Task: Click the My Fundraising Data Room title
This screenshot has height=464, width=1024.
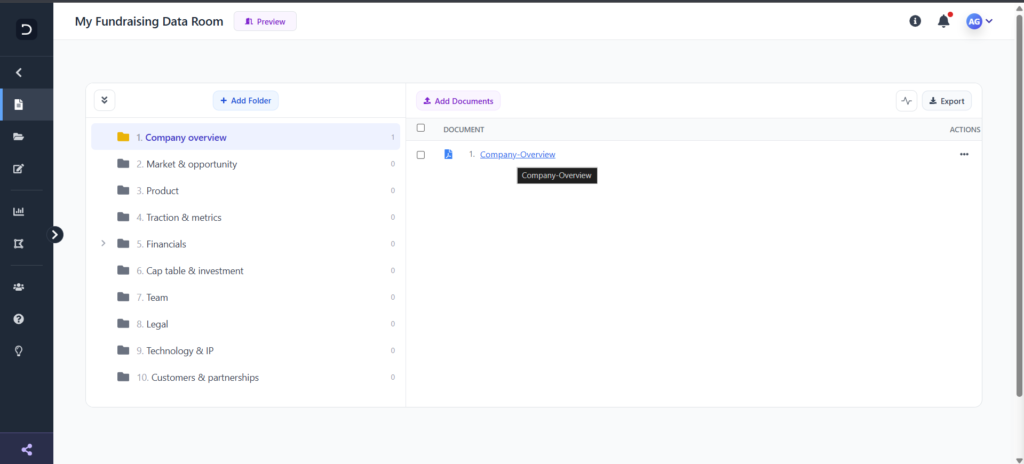Action: pos(149,22)
